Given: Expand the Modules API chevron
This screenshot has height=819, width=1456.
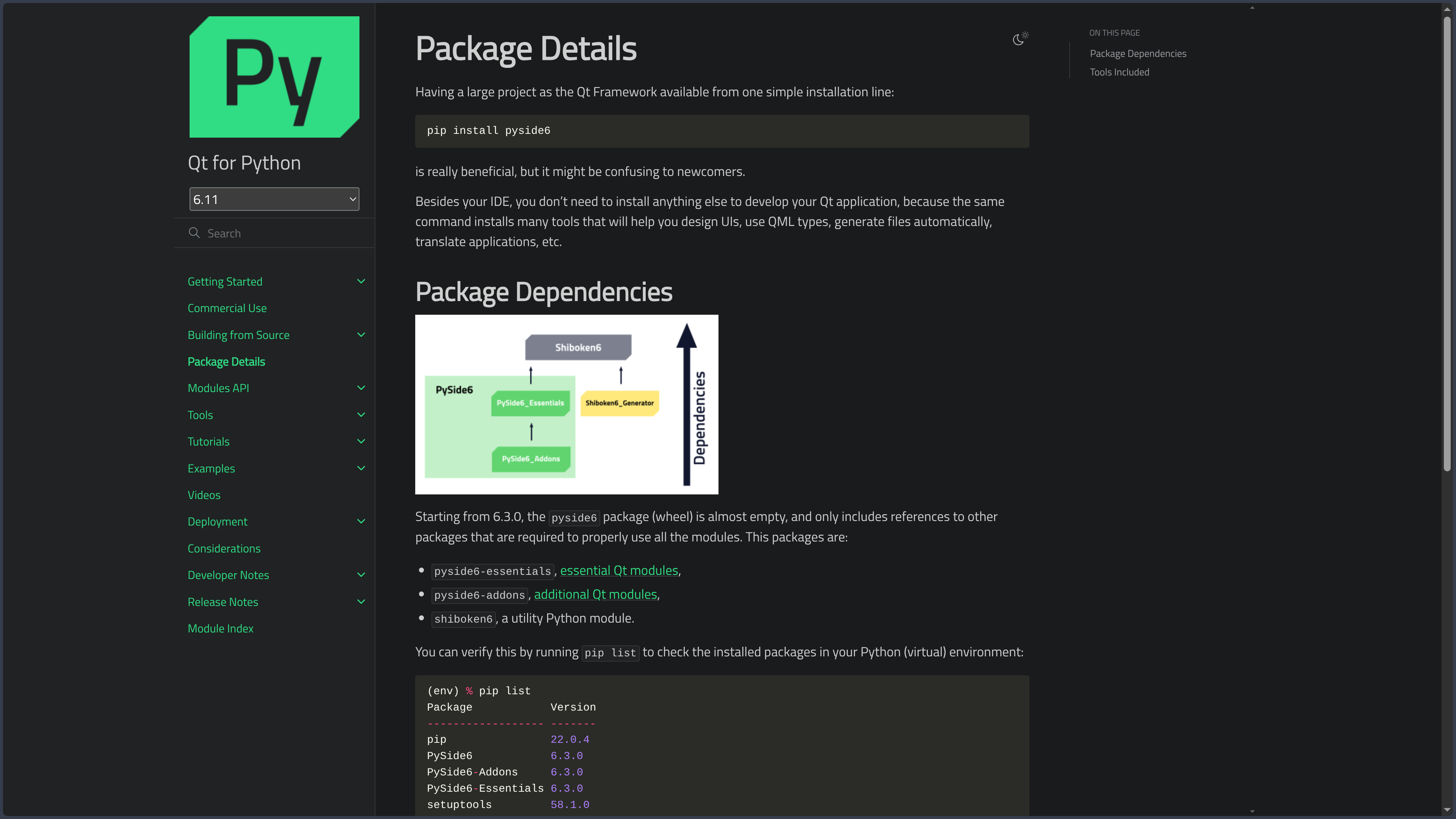Looking at the screenshot, I should (361, 388).
